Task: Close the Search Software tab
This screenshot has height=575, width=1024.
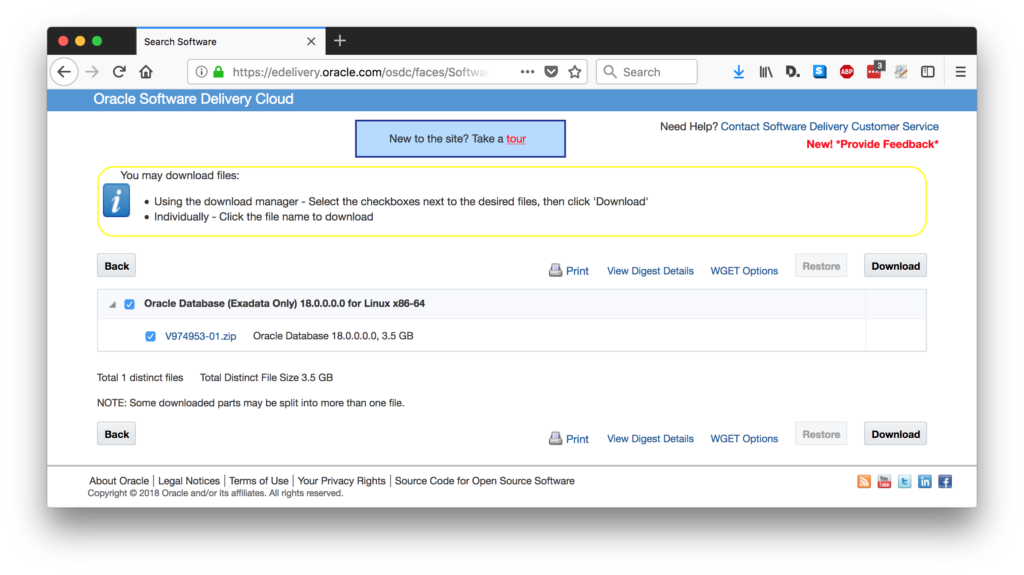Action: tap(311, 41)
